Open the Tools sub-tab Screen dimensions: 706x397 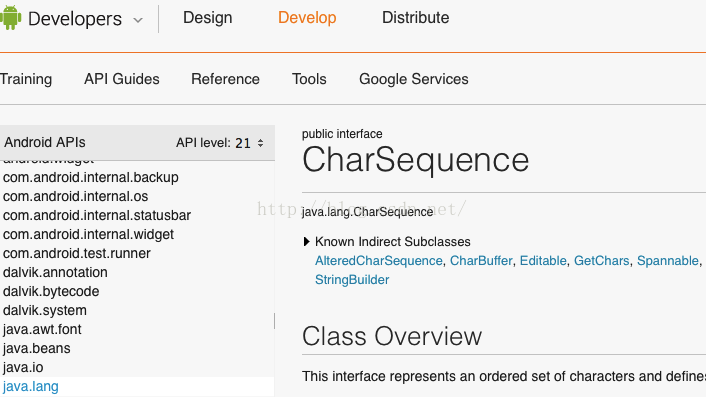point(309,79)
